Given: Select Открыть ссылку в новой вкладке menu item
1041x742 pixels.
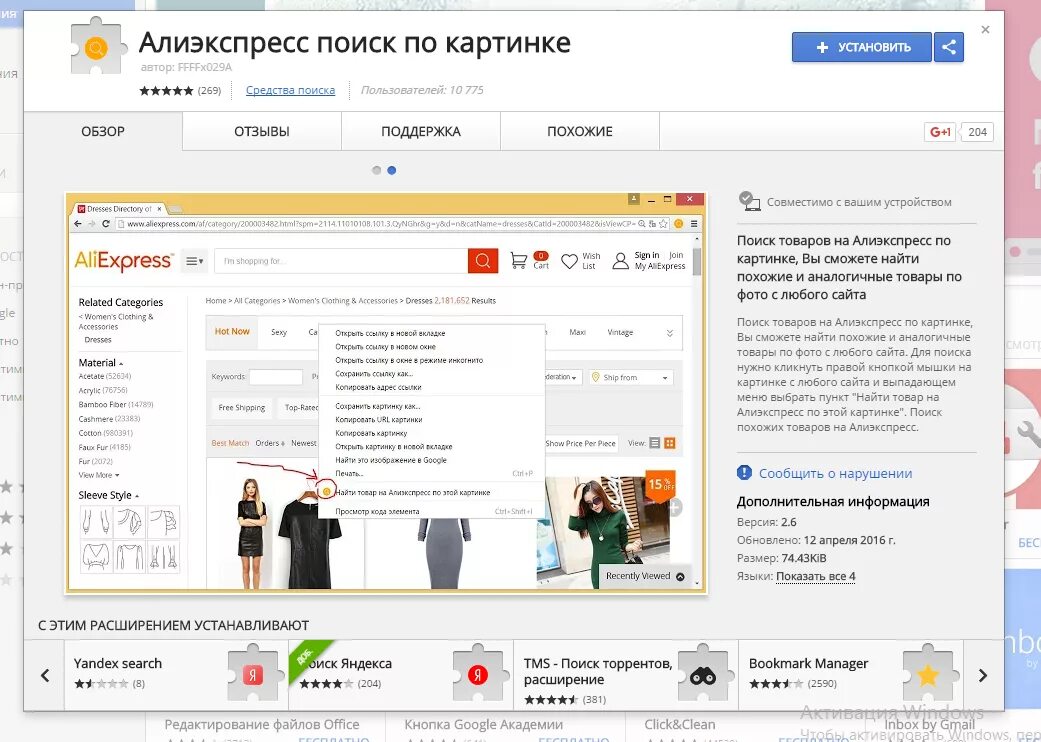Looking at the screenshot, I should click(x=390, y=333).
